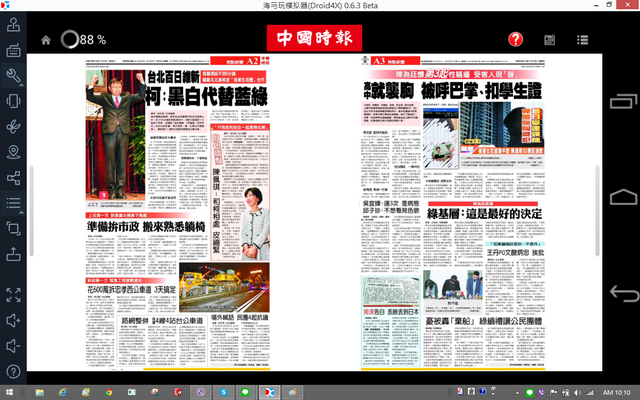Expand the small arrow beside the list icon

point(22,212)
